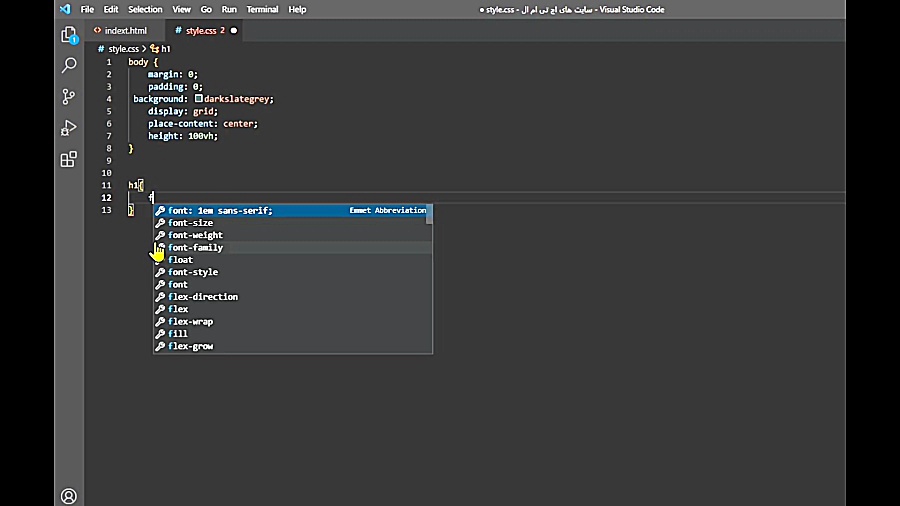This screenshot has height=506, width=900.
Task: Choose the plain font suggestion
Action: click(x=293, y=285)
